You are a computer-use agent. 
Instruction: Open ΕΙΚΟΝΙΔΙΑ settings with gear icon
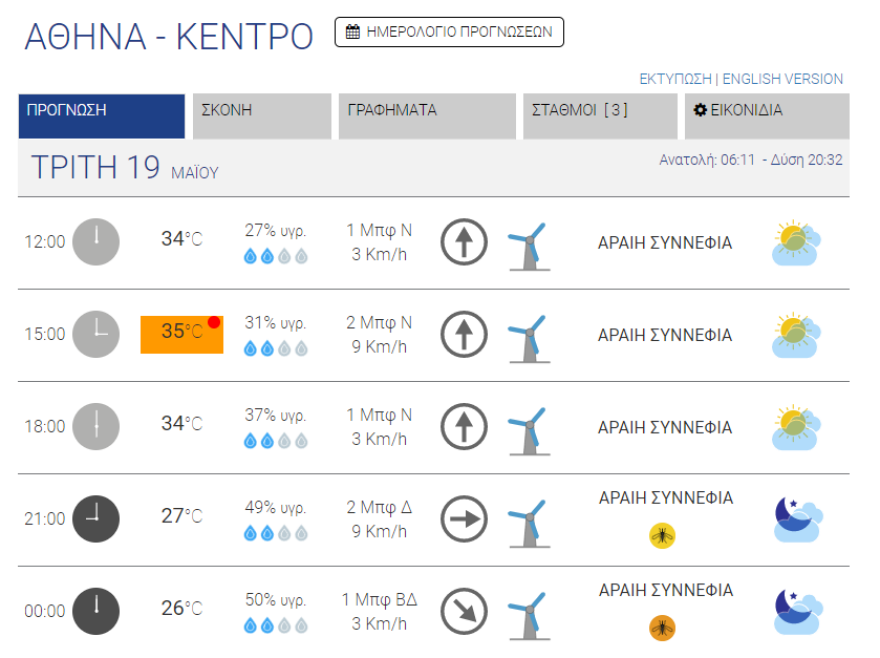(x=767, y=116)
